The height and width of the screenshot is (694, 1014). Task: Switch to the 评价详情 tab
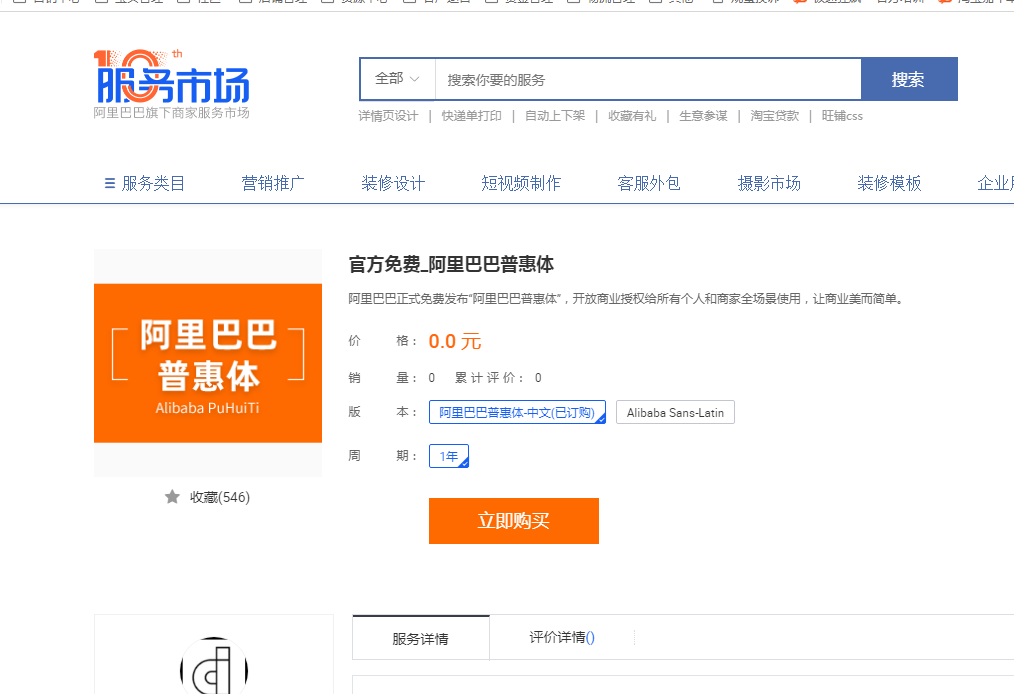(x=562, y=638)
